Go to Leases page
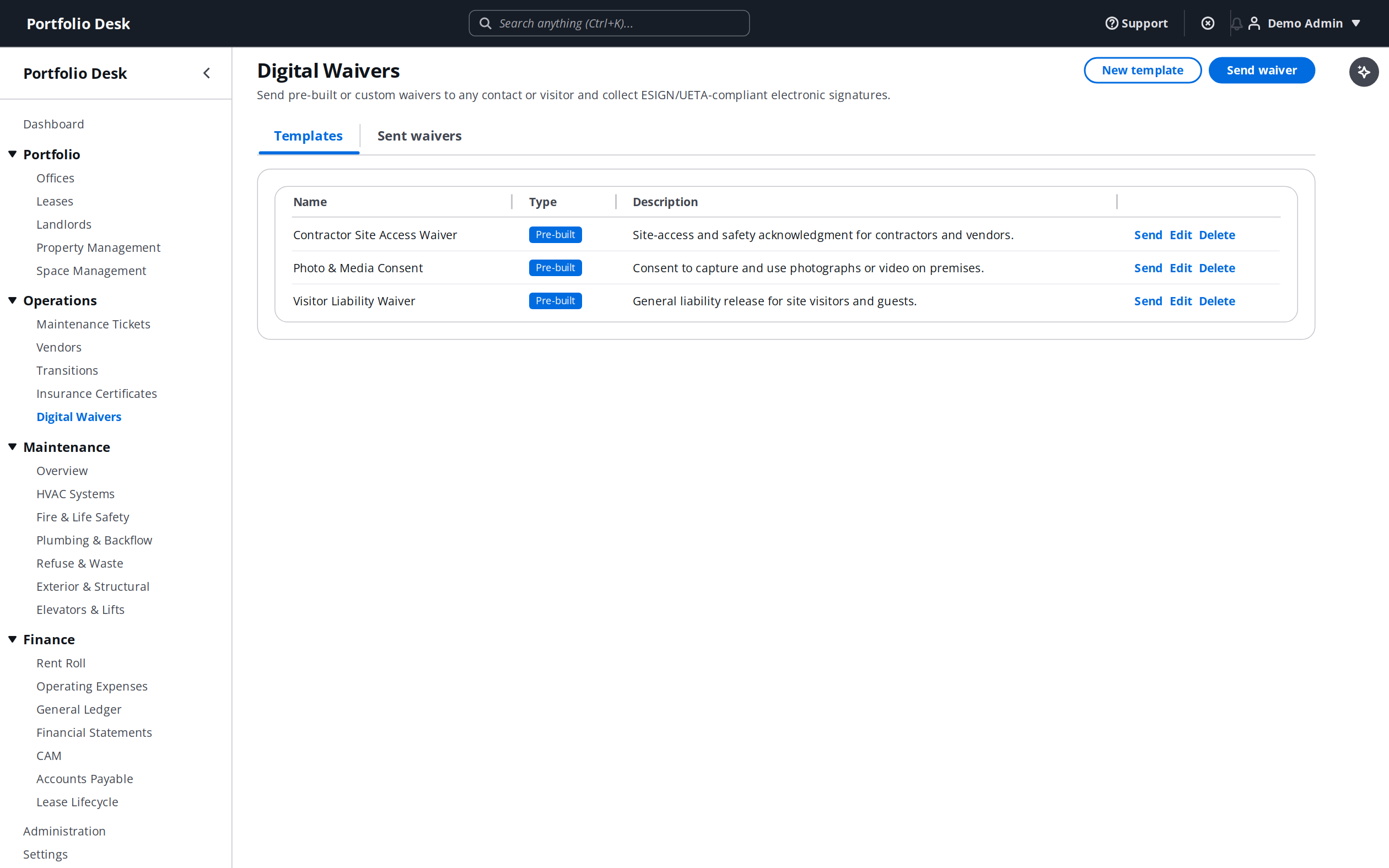This screenshot has height=868, width=1389. pos(55,201)
